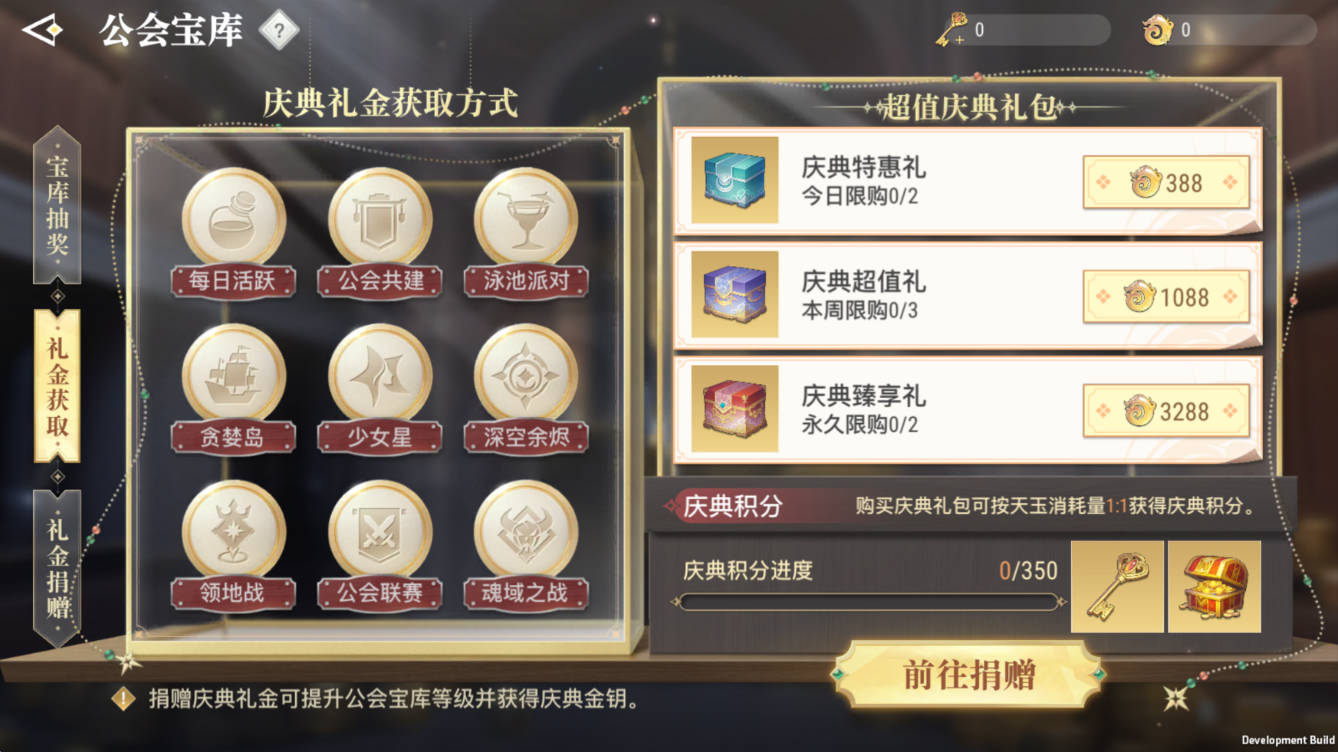Select the 每日活跃 potion icon
The width and height of the screenshot is (1338, 752).
click(233, 219)
